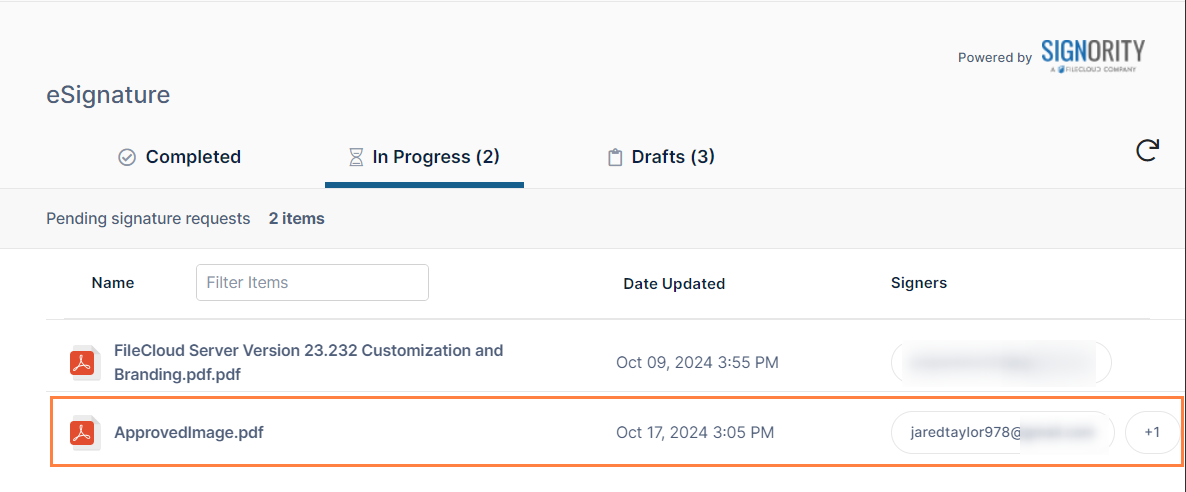Open the Drafts (3) tab

(x=672, y=157)
